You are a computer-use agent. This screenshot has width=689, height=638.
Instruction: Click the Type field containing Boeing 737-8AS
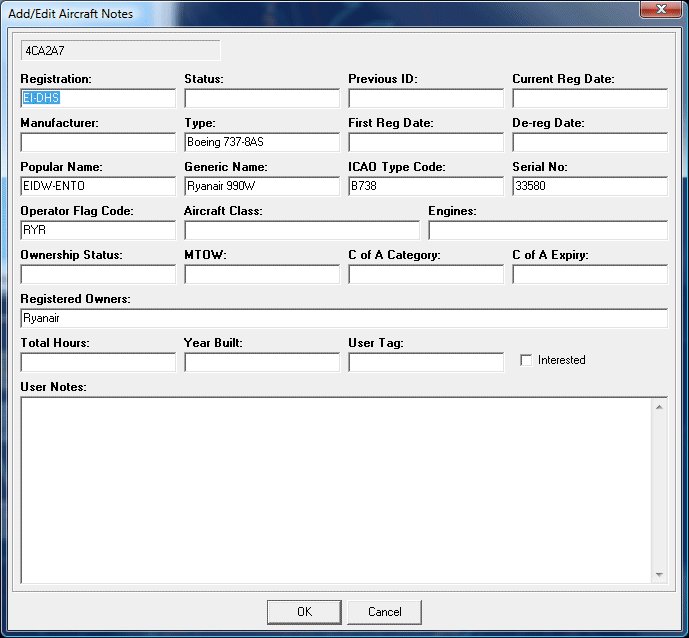tap(262, 142)
